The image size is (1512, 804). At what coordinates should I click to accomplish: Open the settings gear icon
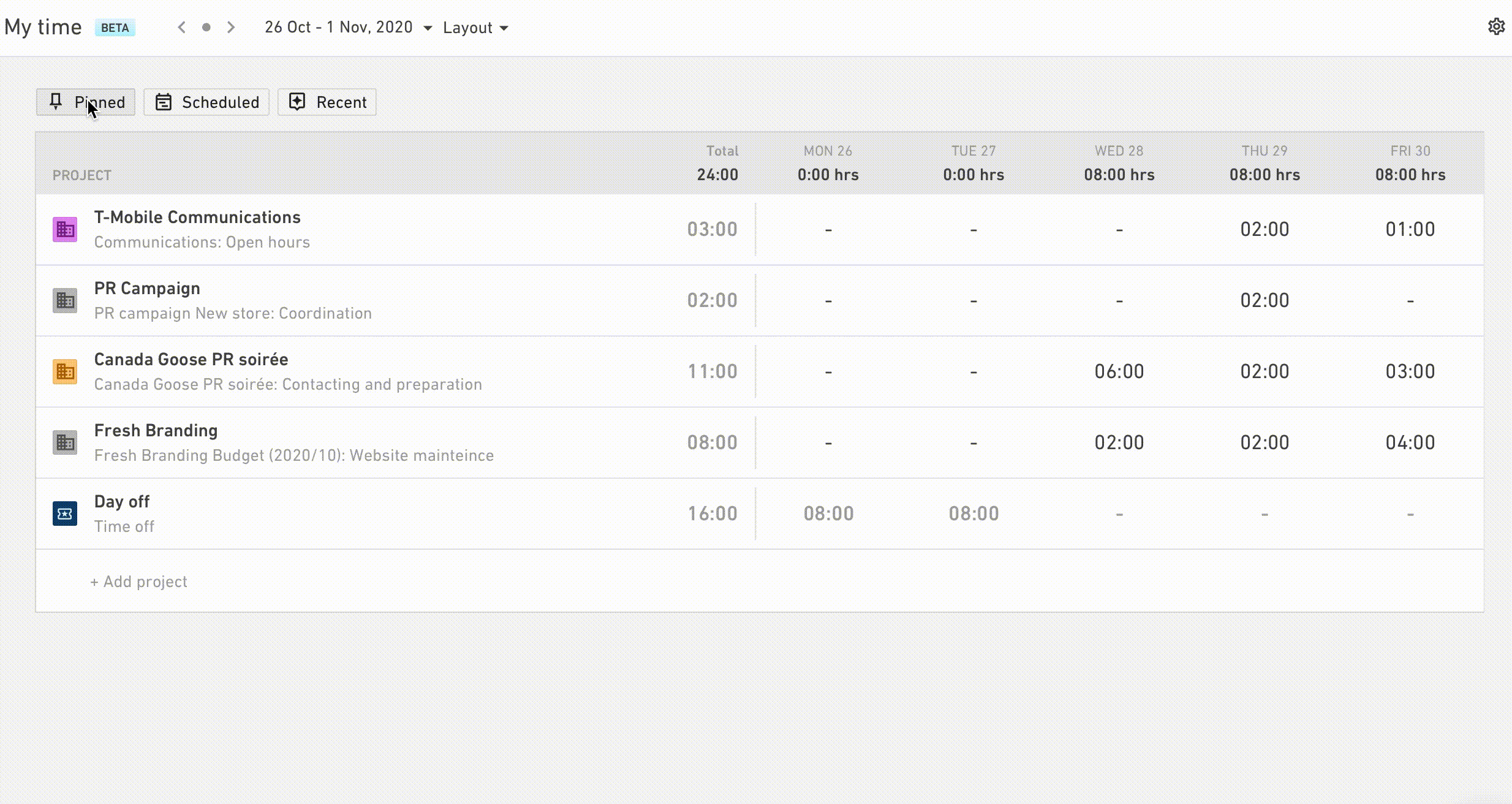pyautogui.click(x=1497, y=27)
